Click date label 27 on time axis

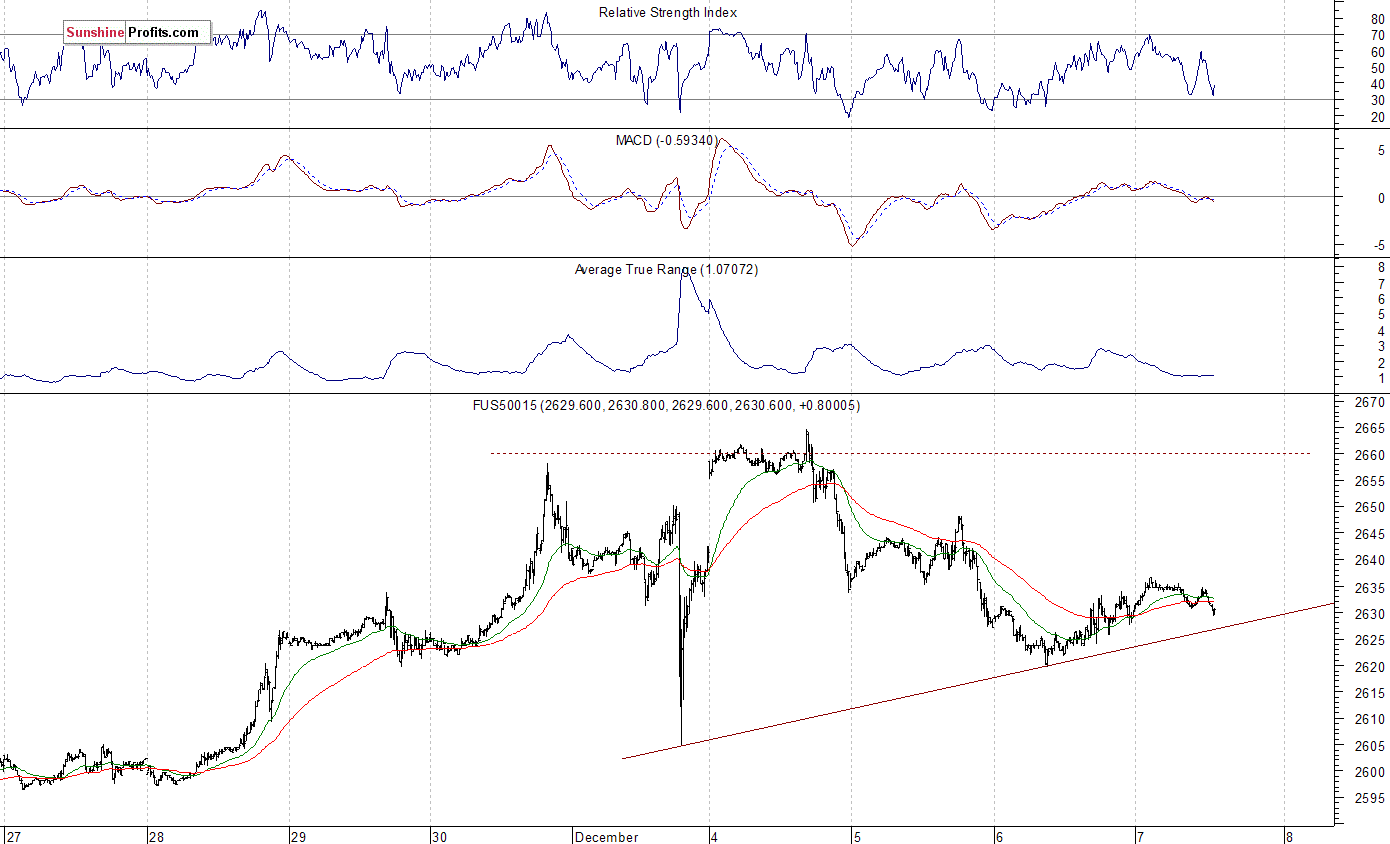coord(13,836)
